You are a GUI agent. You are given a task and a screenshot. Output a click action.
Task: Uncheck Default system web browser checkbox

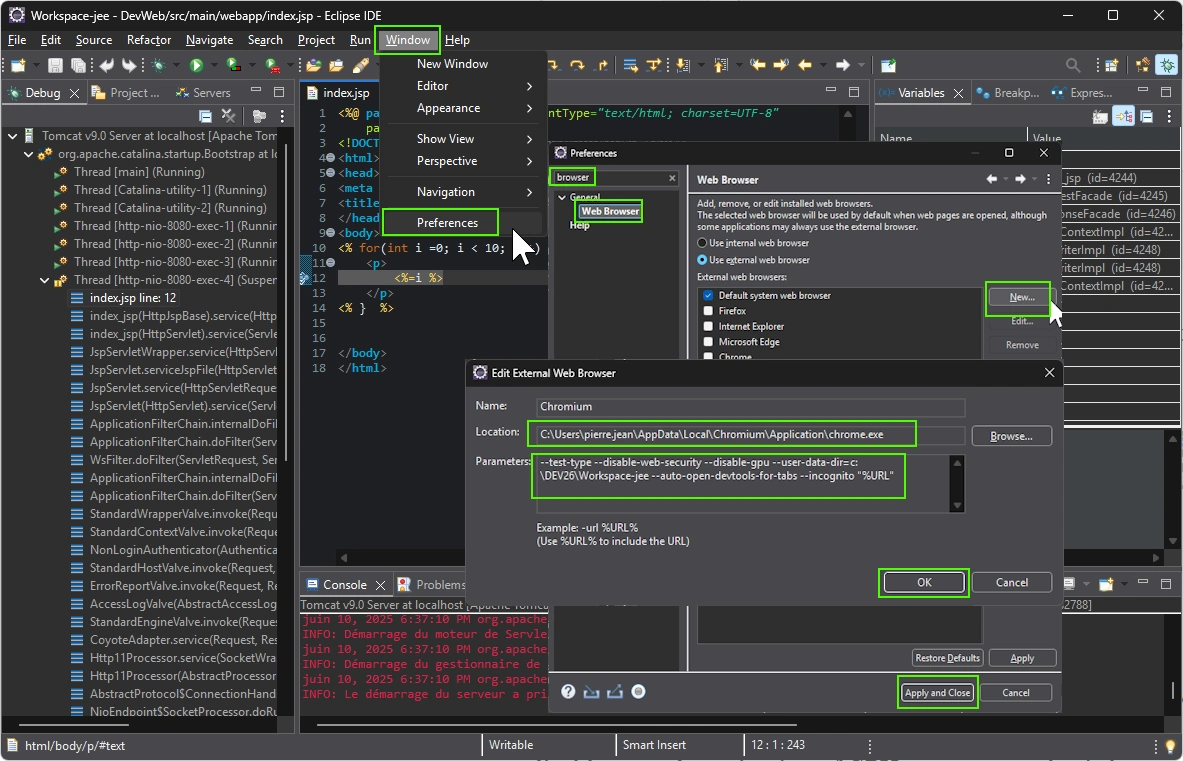pos(708,295)
